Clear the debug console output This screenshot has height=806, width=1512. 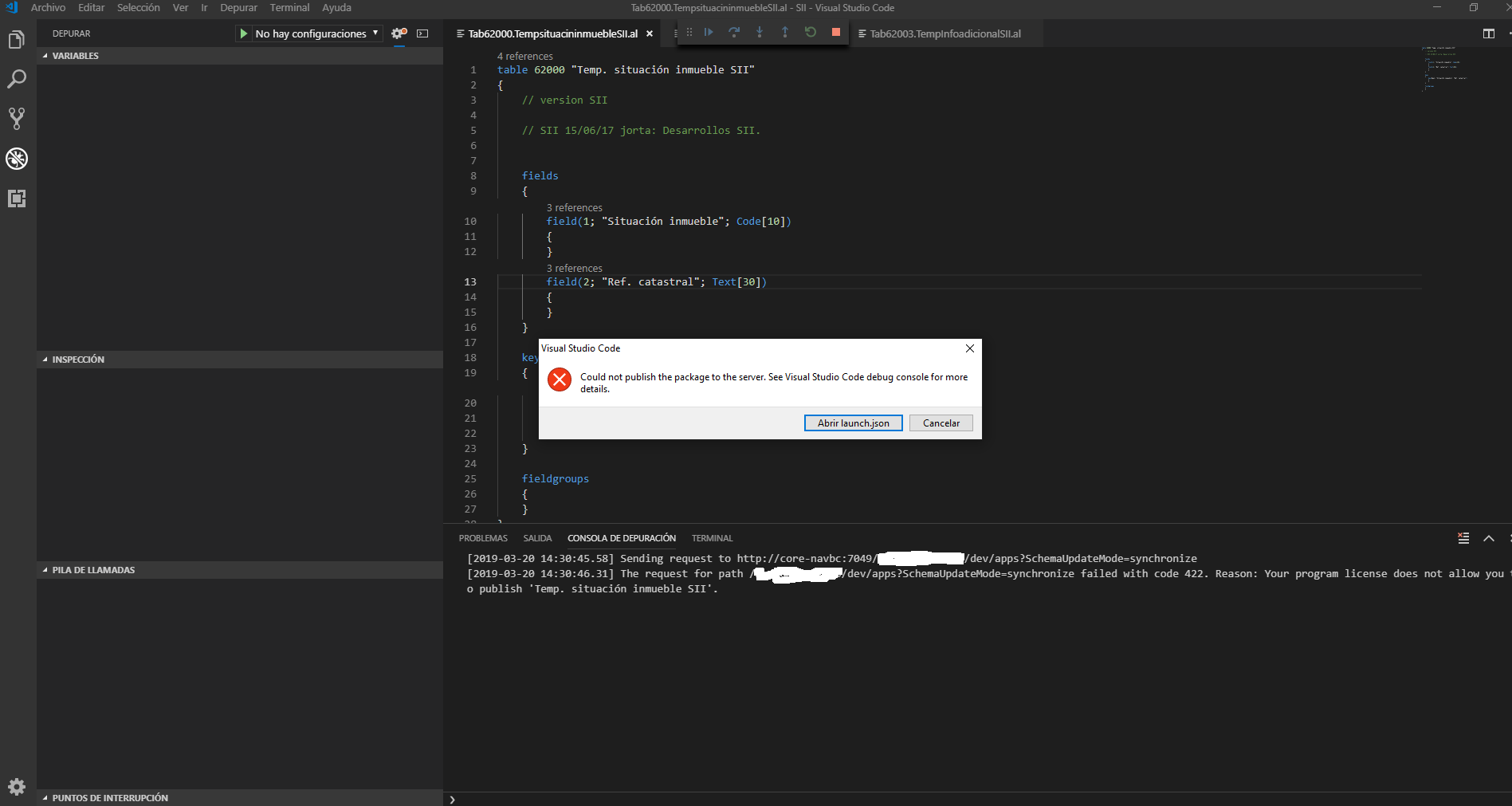point(1463,538)
